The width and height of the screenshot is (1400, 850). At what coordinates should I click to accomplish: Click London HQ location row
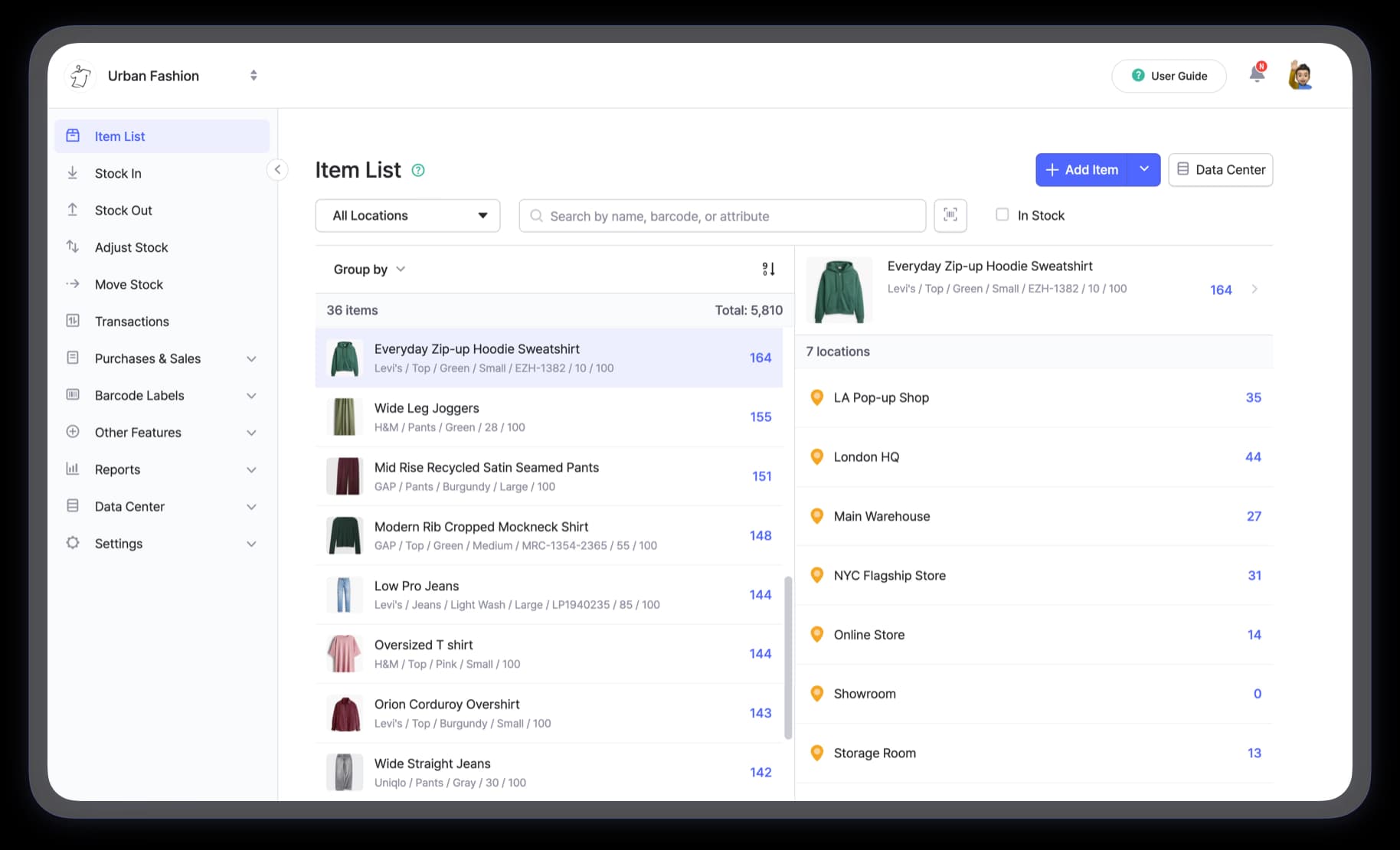pyautogui.click(x=1034, y=457)
